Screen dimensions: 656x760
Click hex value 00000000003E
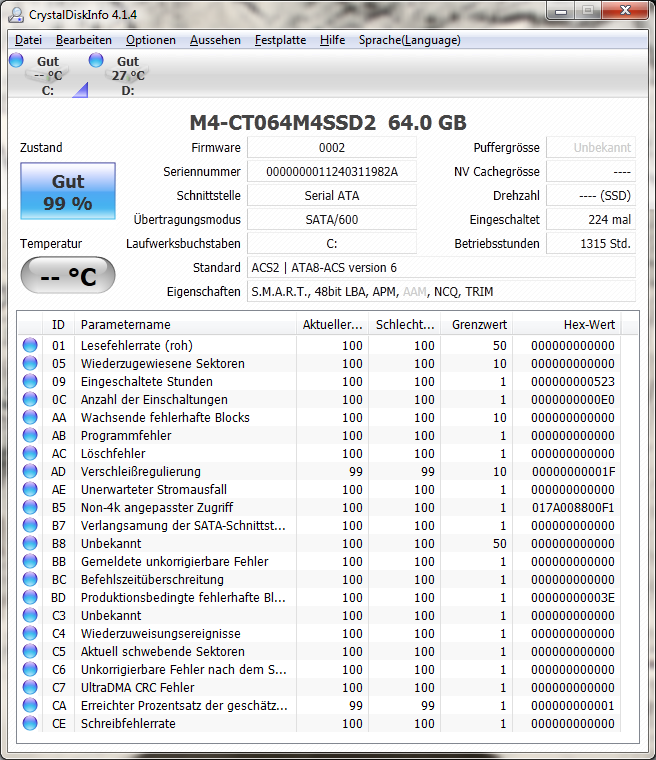coord(573,597)
